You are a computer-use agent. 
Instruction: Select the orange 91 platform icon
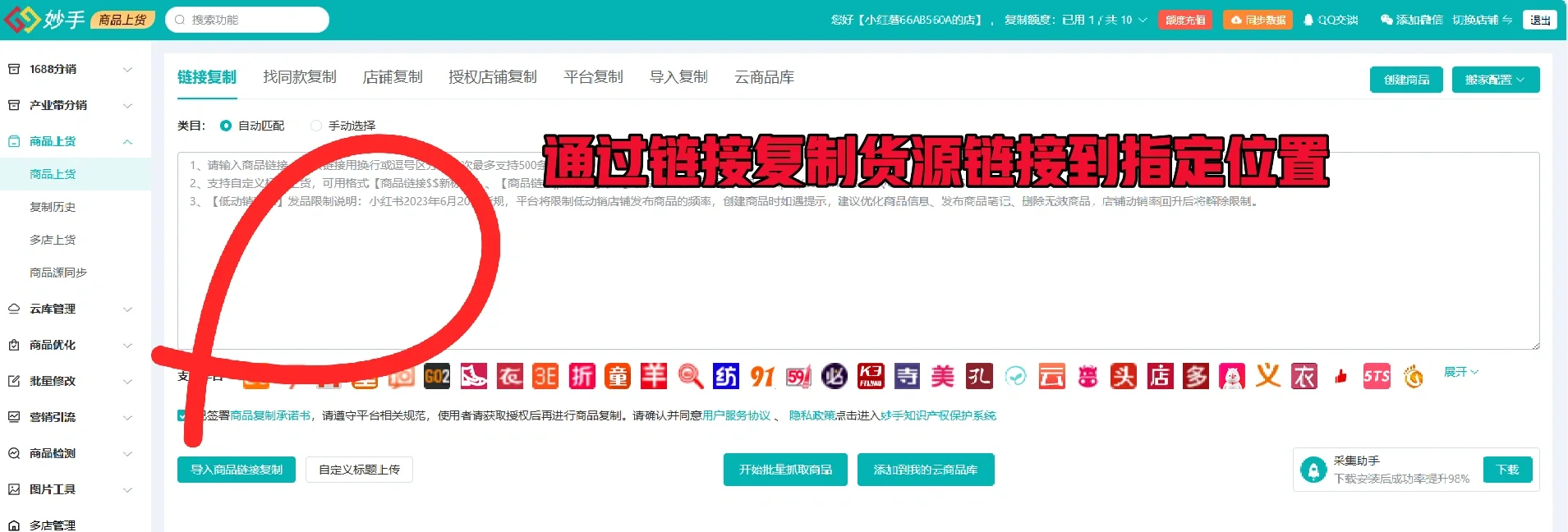(x=762, y=377)
